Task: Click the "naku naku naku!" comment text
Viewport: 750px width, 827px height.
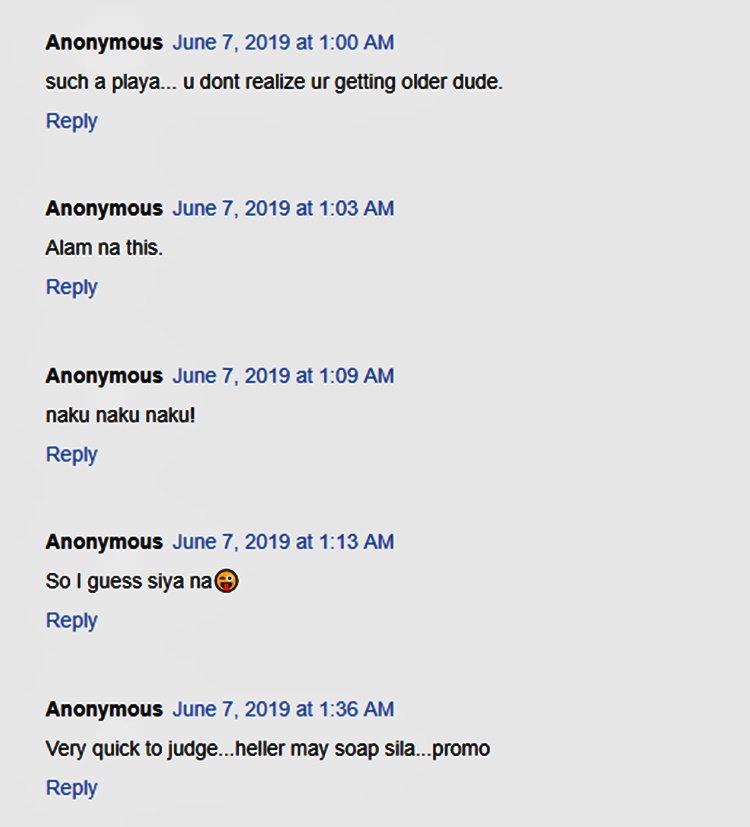Action: 120,415
